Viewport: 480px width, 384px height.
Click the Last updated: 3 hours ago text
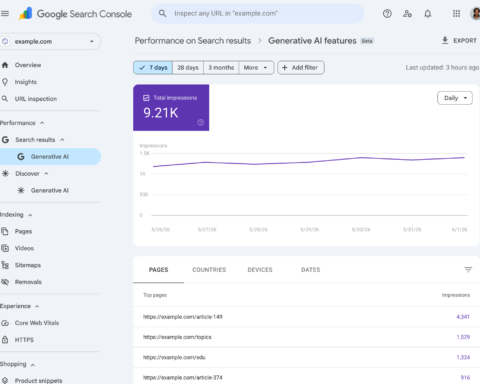pos(442,68)
